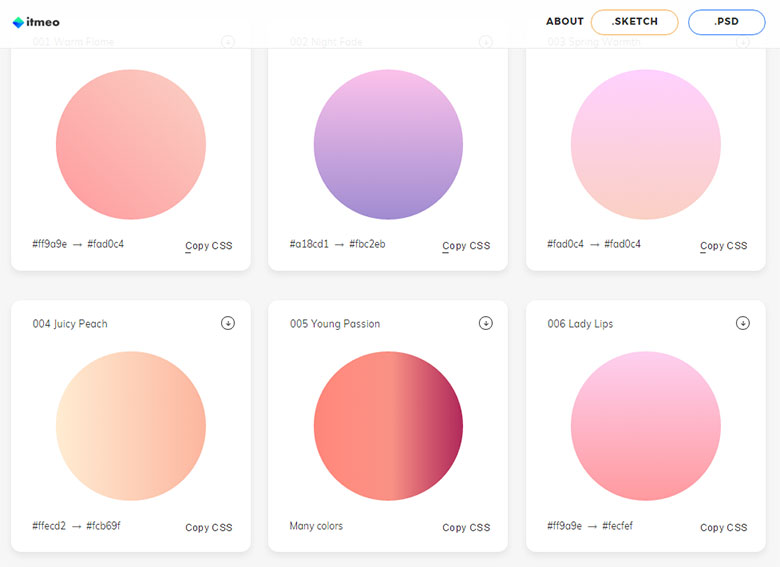Copy the #fad0c4 end color under Warm Flame
This screenshot has height=567, width=780.
pyautogui.click(x=105, y=244)
